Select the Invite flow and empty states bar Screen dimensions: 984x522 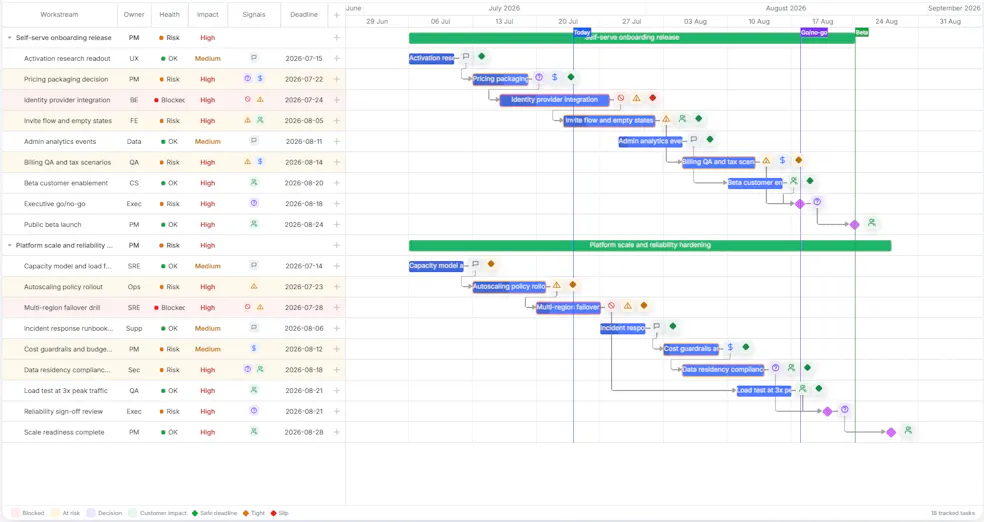click(x=609, y=120)
